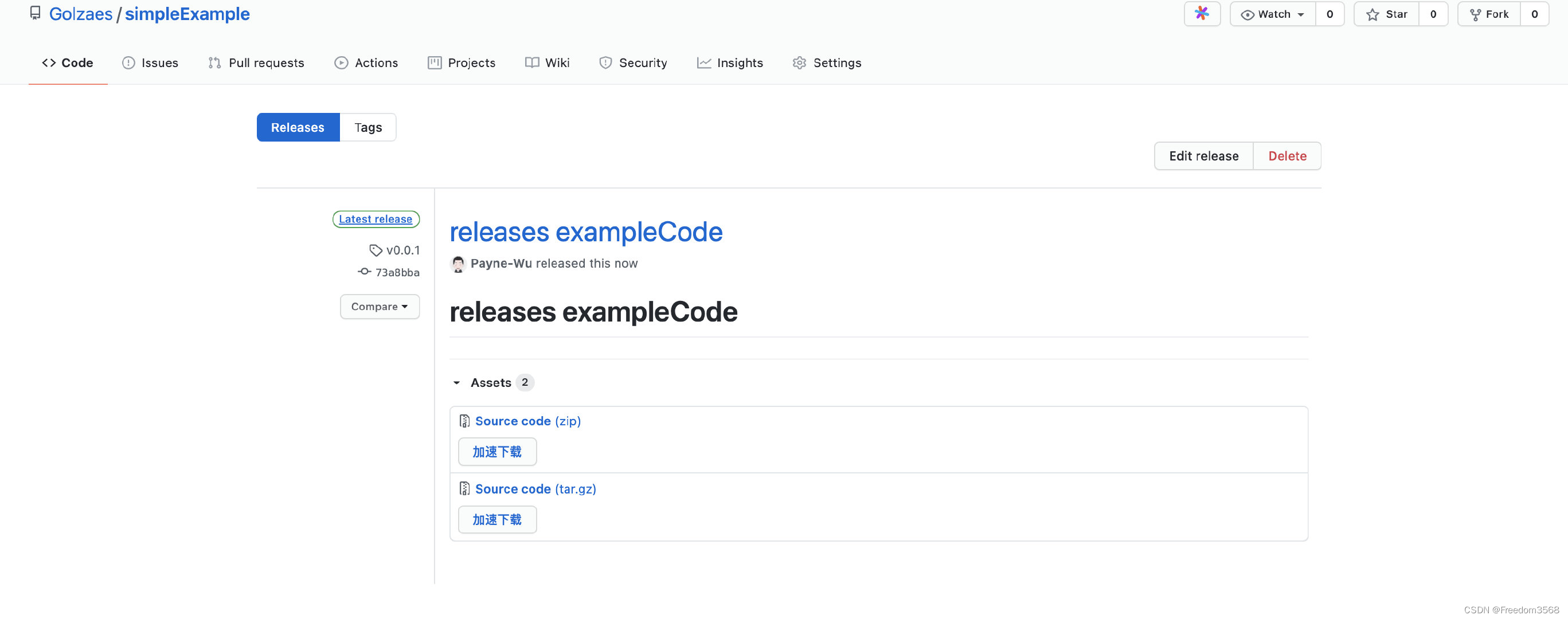Click the colorful extension icon near Watch

(1202, 13)
